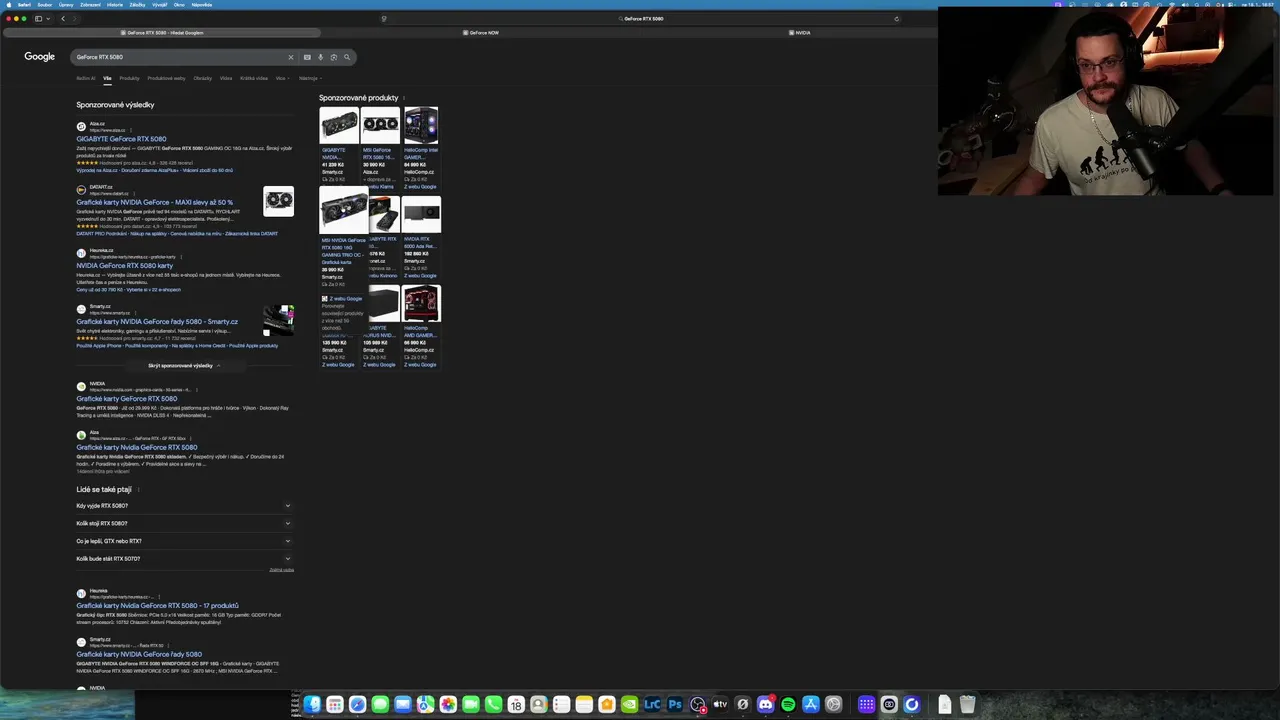The image size is (1280, 720).
Task: Open Launchpad in the Dock
Action: [x=335, y=705]
